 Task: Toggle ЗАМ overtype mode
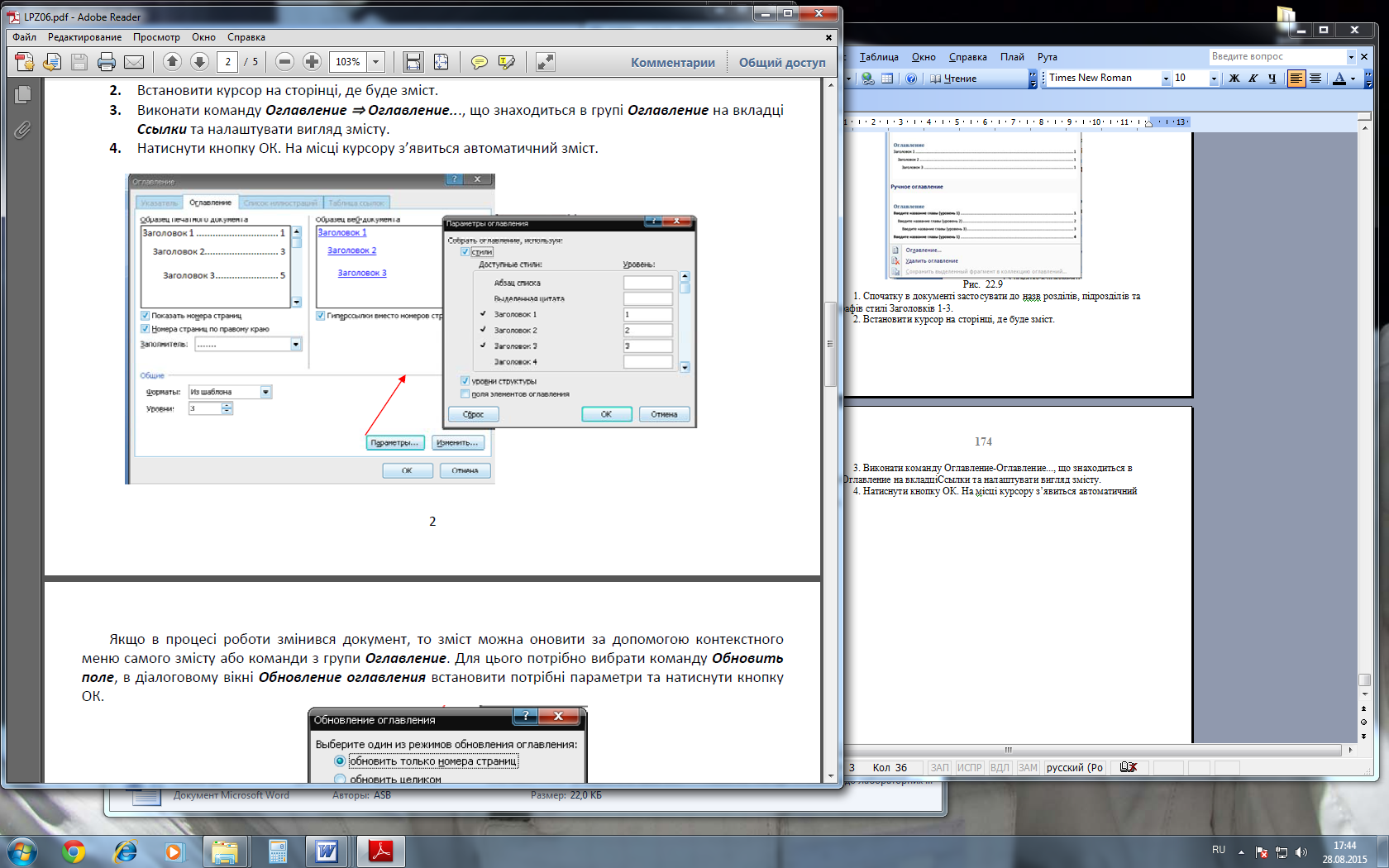point(1028,768)
